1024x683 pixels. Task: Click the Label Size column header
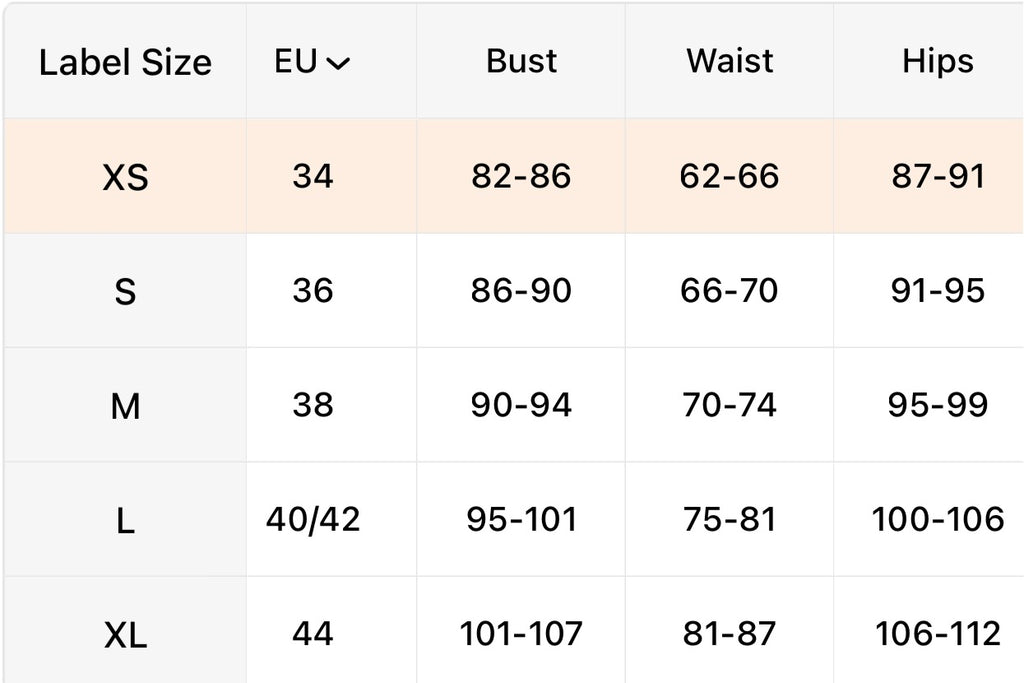pos(125,62)
